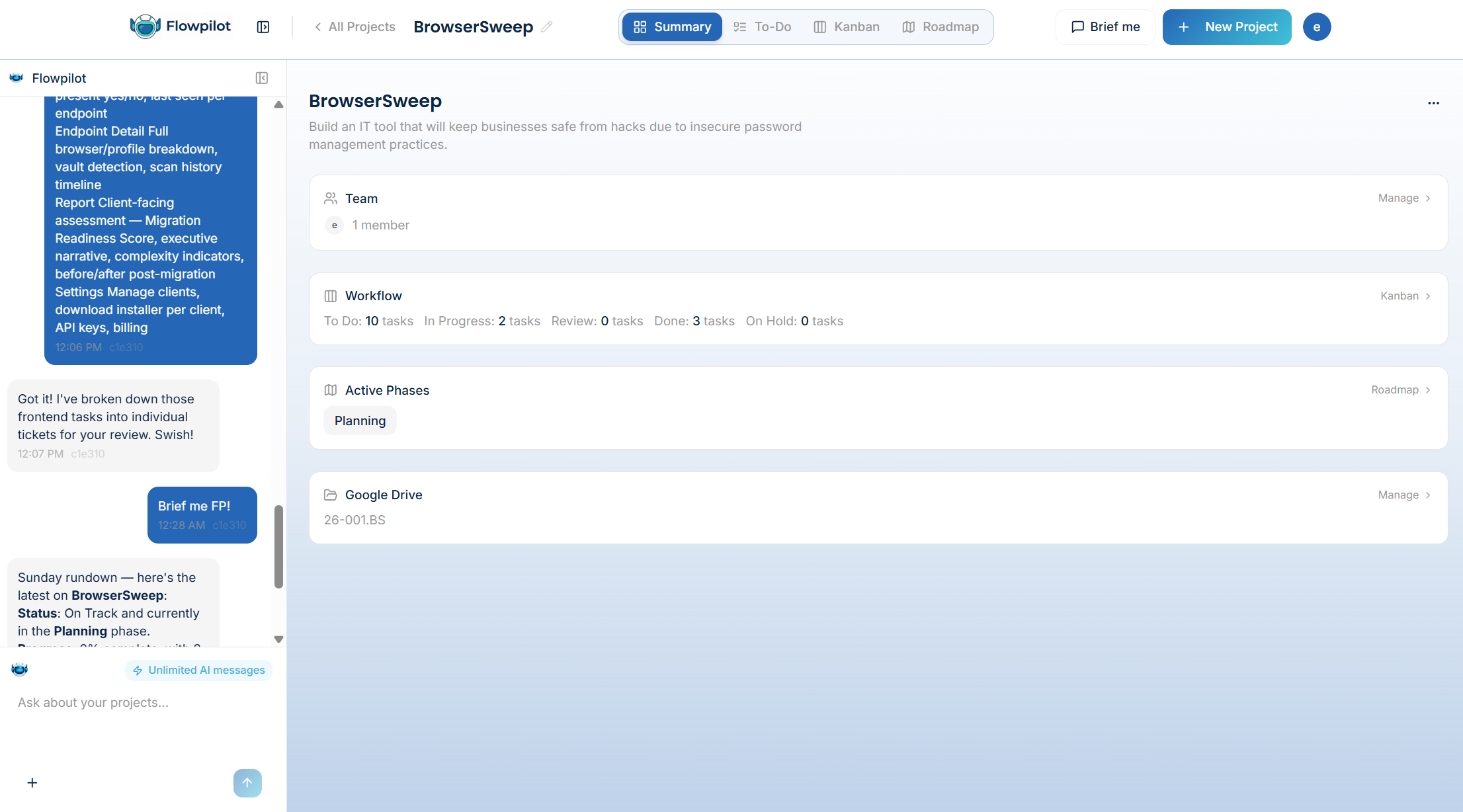The image size is (1463, 812).
Task: Click the Active Phases map icon
Action: coord(331,390)
